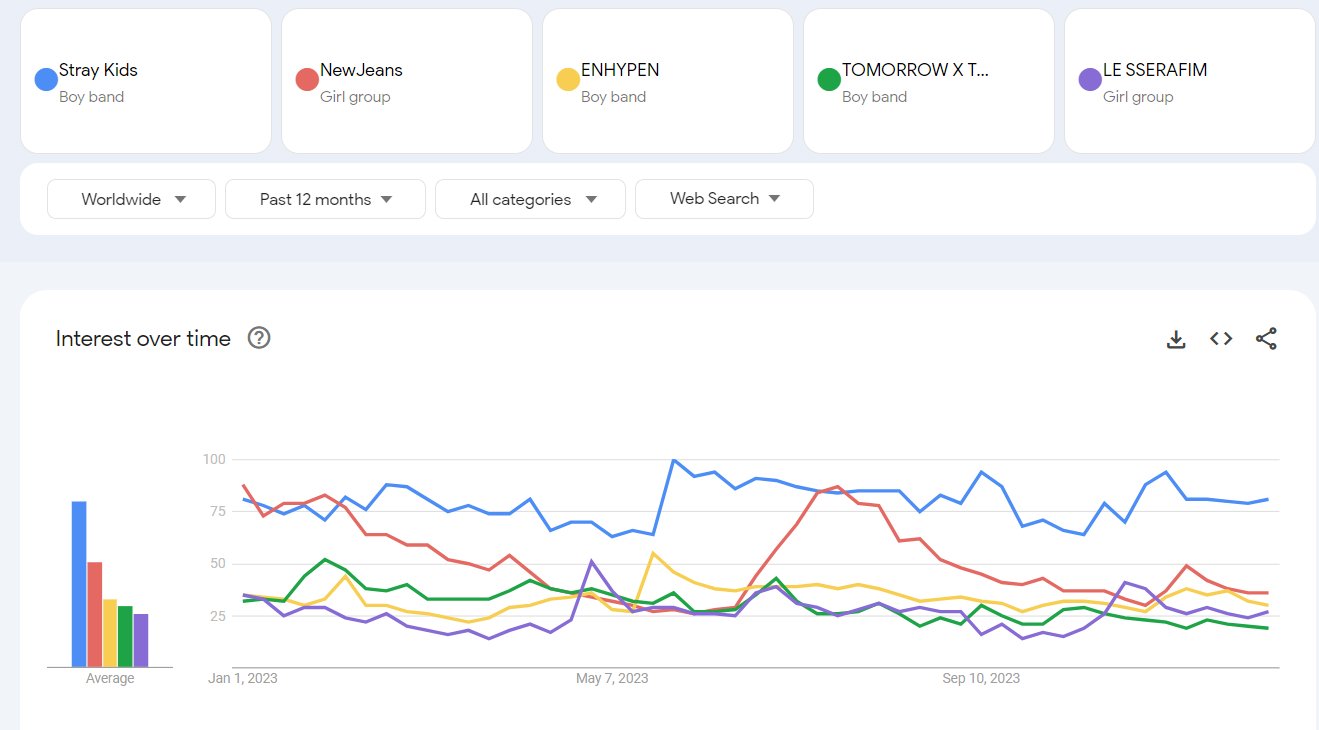Open the embed code icon
Viewport: 1319px width, 730px height.
[x=1221, y=339]
